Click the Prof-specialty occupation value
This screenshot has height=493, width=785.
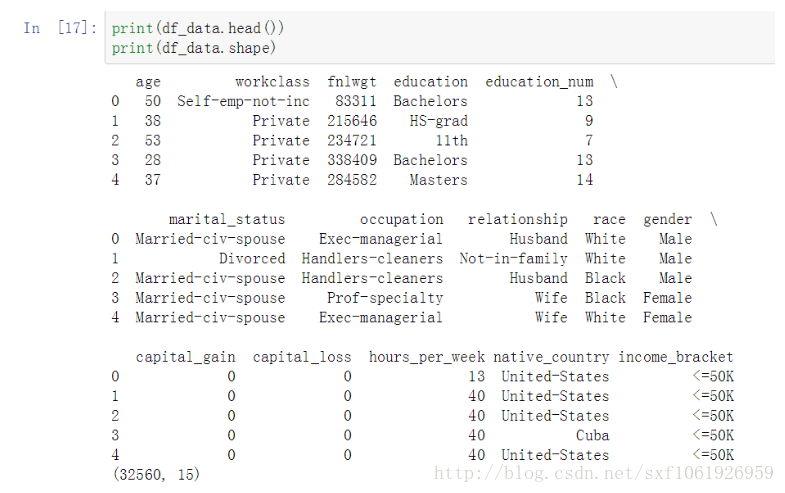(x=385, y=298)
